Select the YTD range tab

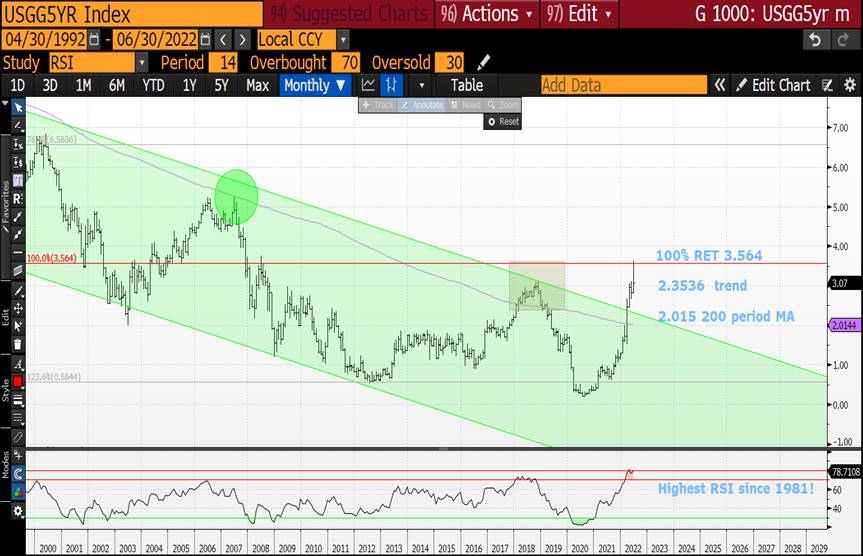[x=153, y=85]
